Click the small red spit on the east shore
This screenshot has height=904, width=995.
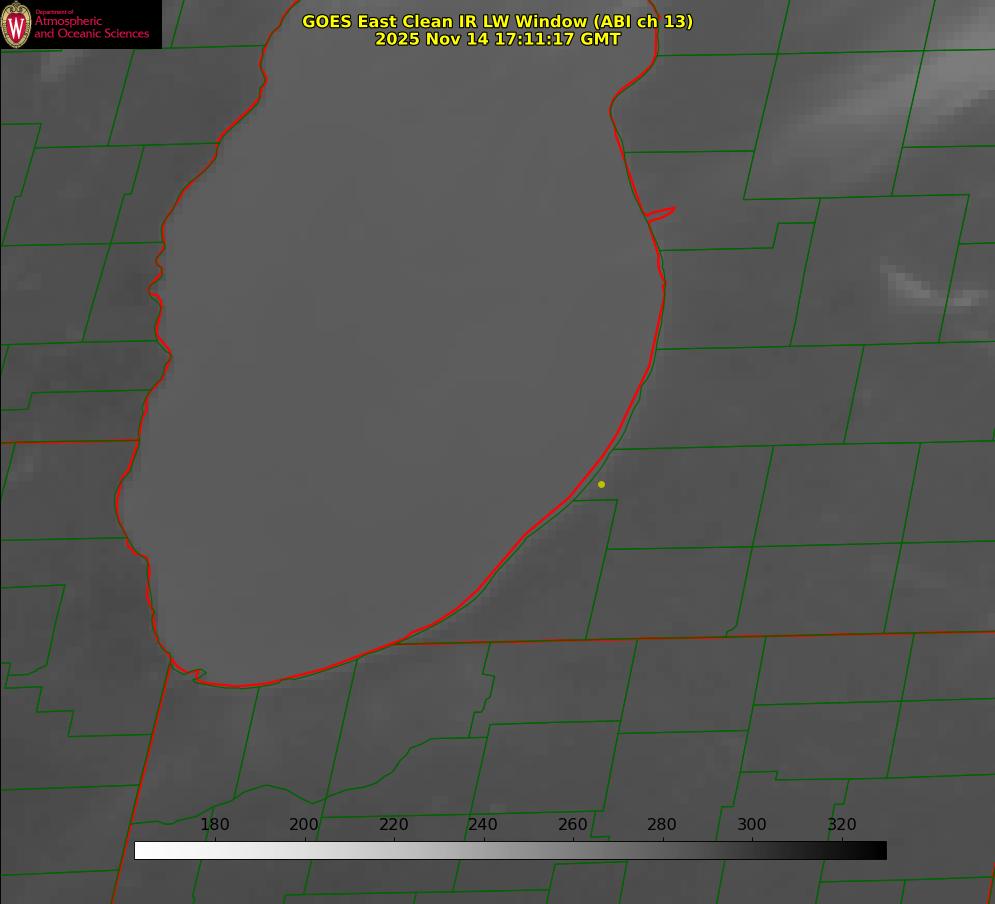(662, 212)
